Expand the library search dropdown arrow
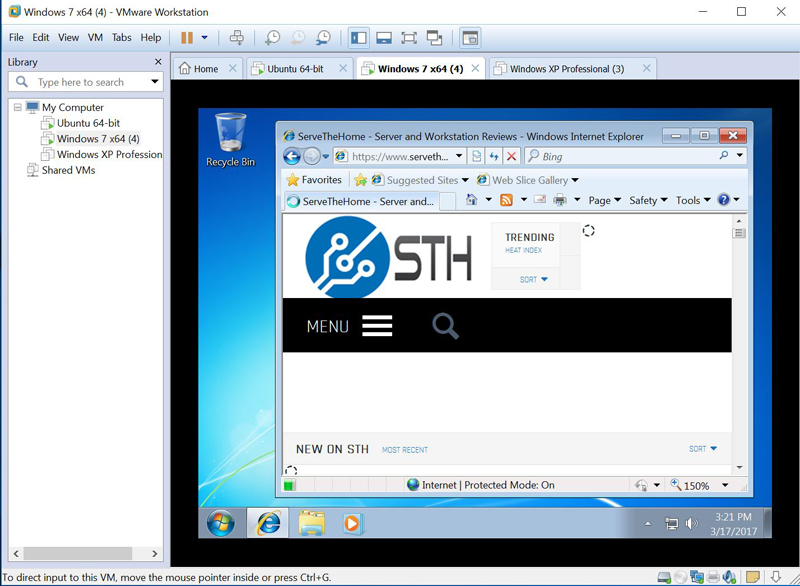Image resolution: width=800 pixels, height=586 pixels. pyautogui.click(x=155, y=82)
